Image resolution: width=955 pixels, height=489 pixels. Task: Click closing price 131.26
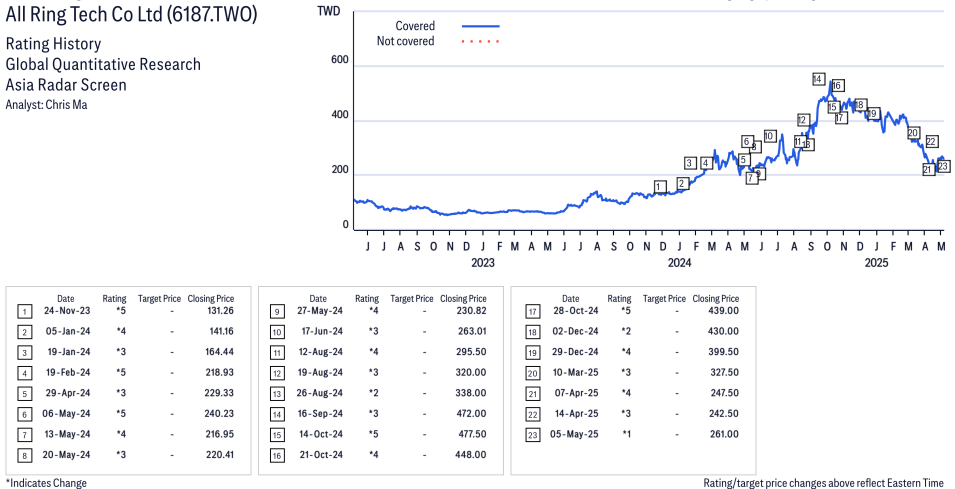coord(220,311)
